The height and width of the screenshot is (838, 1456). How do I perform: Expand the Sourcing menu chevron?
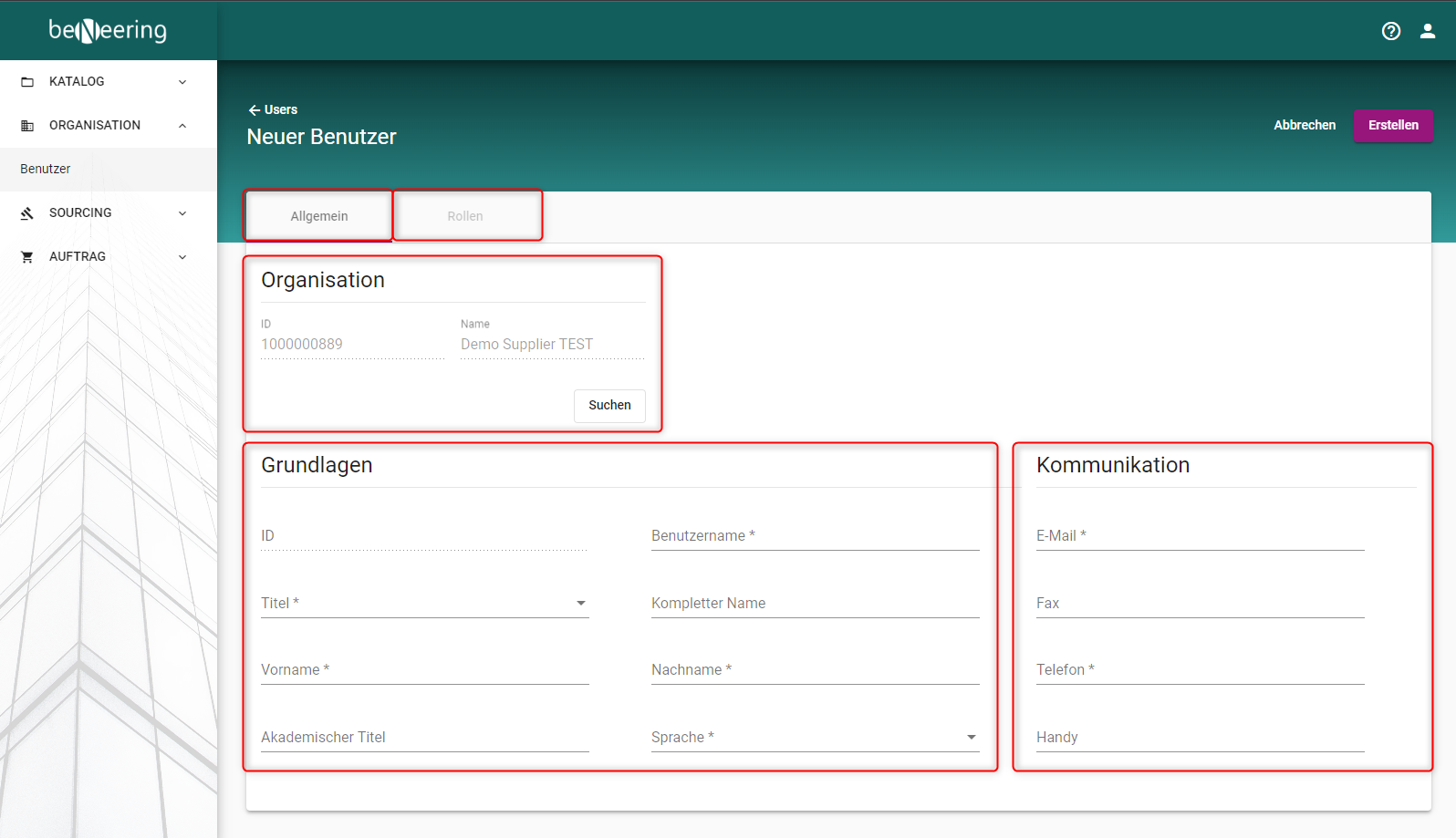(x=182, y=213)
